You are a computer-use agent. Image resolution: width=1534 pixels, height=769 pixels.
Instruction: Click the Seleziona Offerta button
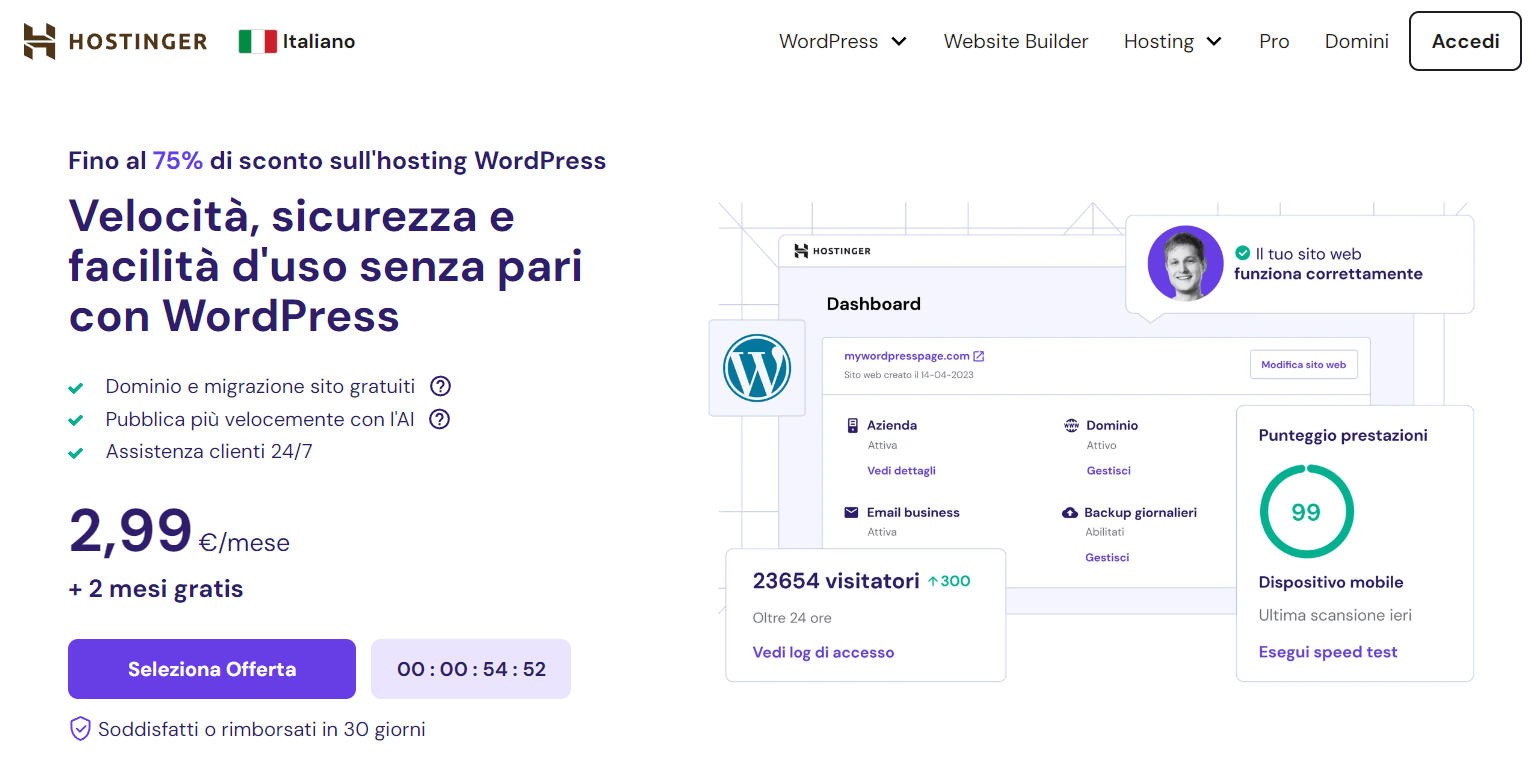[x=212, y=669]
